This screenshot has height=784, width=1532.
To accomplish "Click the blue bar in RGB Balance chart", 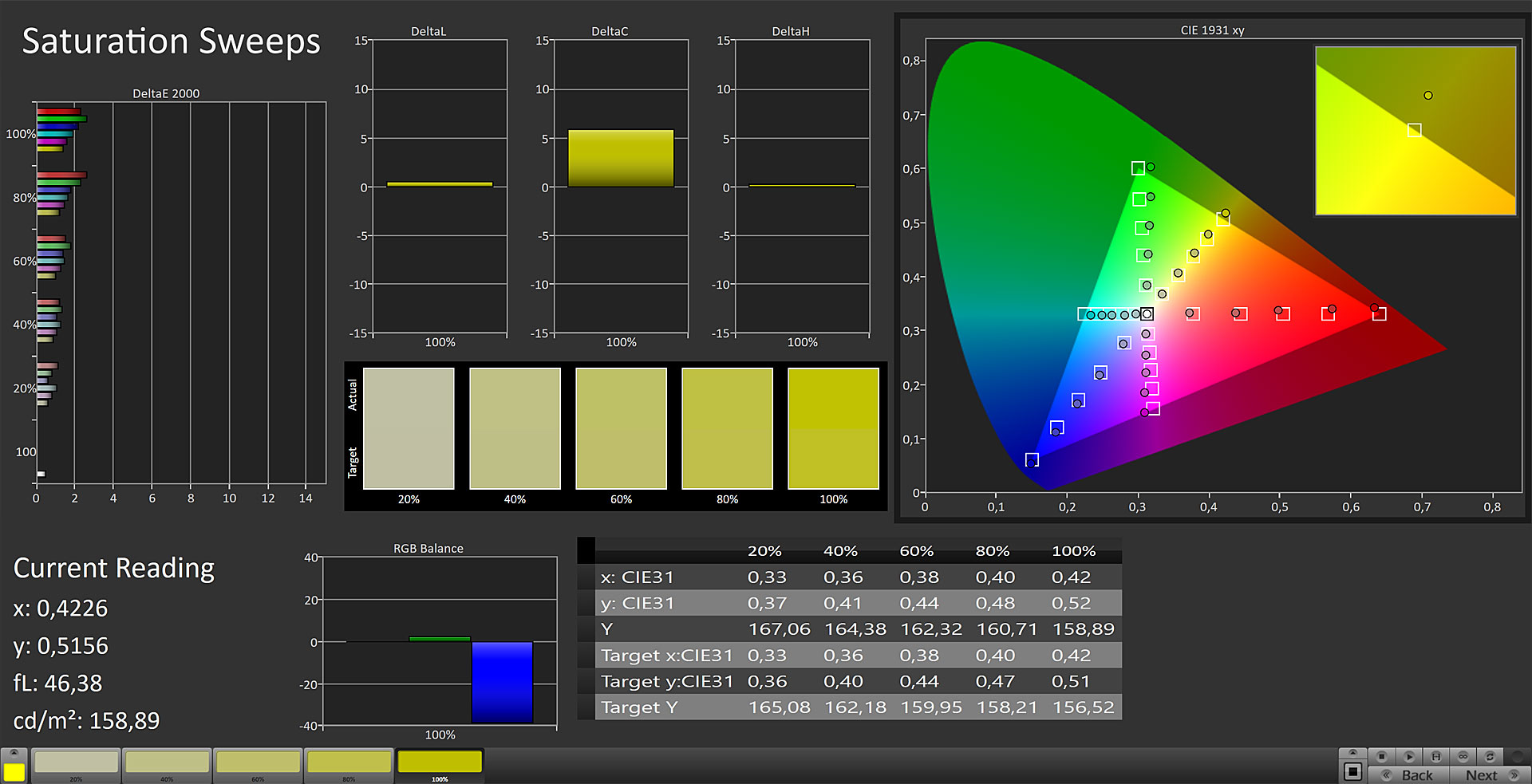I will [502, 682].
